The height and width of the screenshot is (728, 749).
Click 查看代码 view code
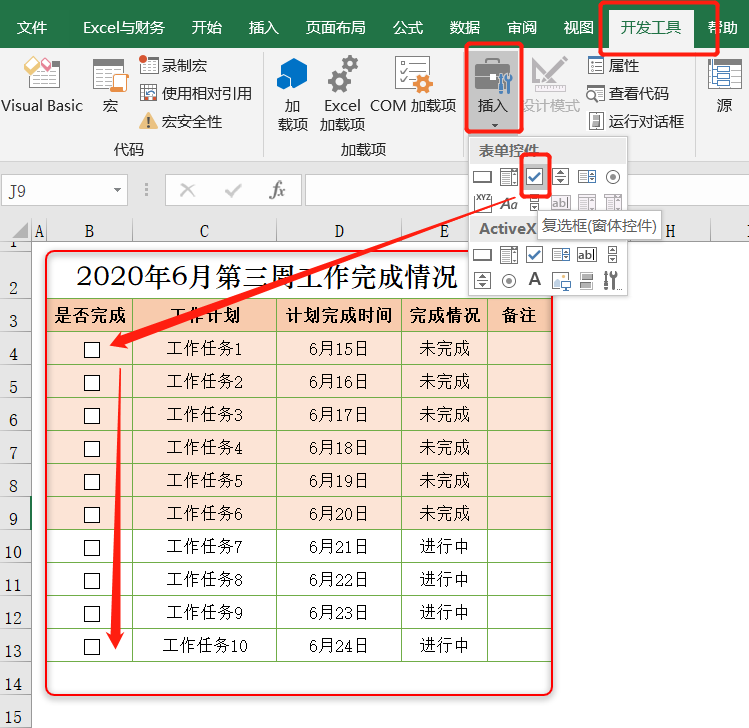tap(628, 93)
